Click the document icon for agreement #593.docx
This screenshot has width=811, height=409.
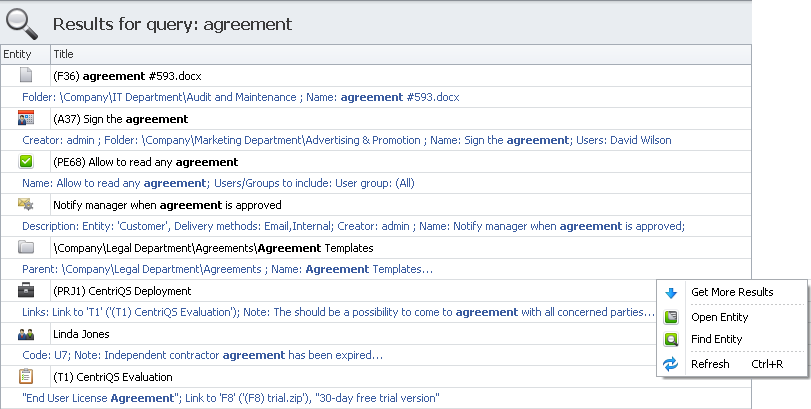click(x=26, y=75)
